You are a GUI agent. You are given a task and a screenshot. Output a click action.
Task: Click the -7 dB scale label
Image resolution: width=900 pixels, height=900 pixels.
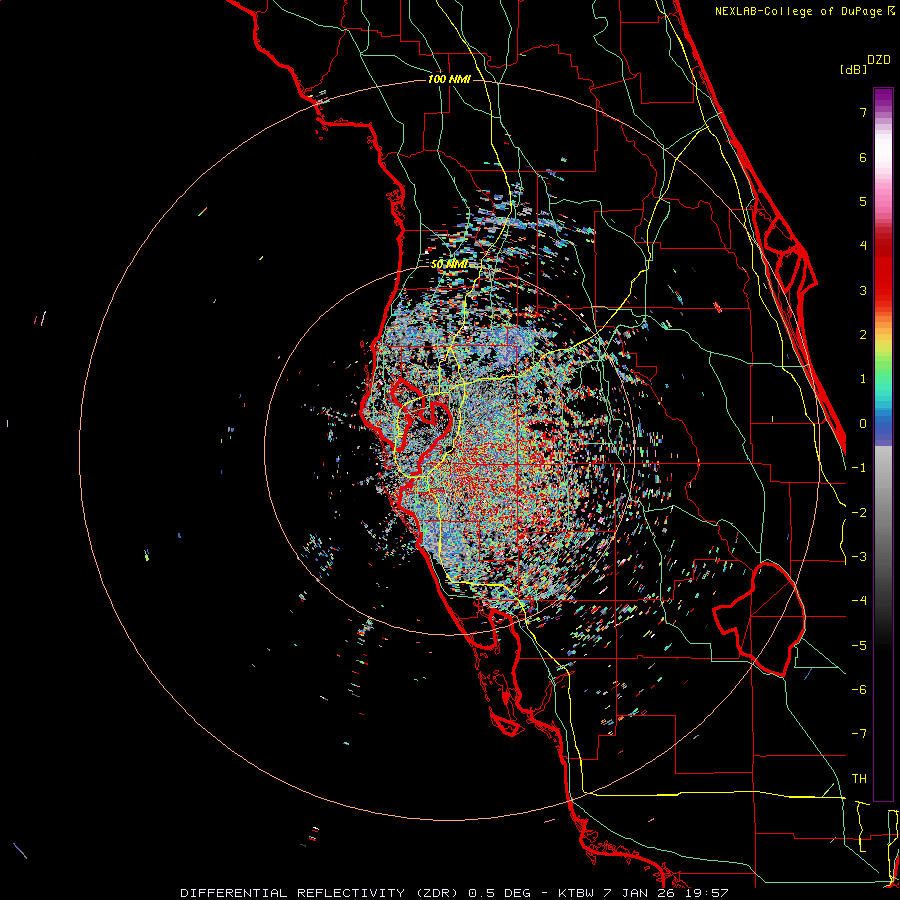(859, 734)
